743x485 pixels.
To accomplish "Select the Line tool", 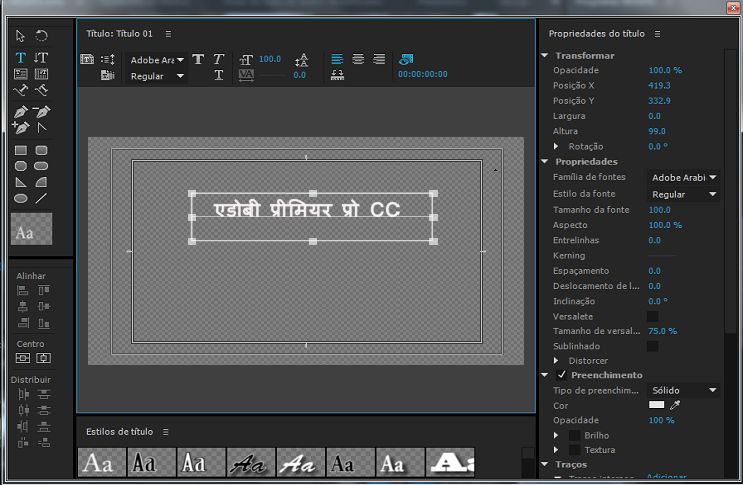I will [x=41, y=198].
